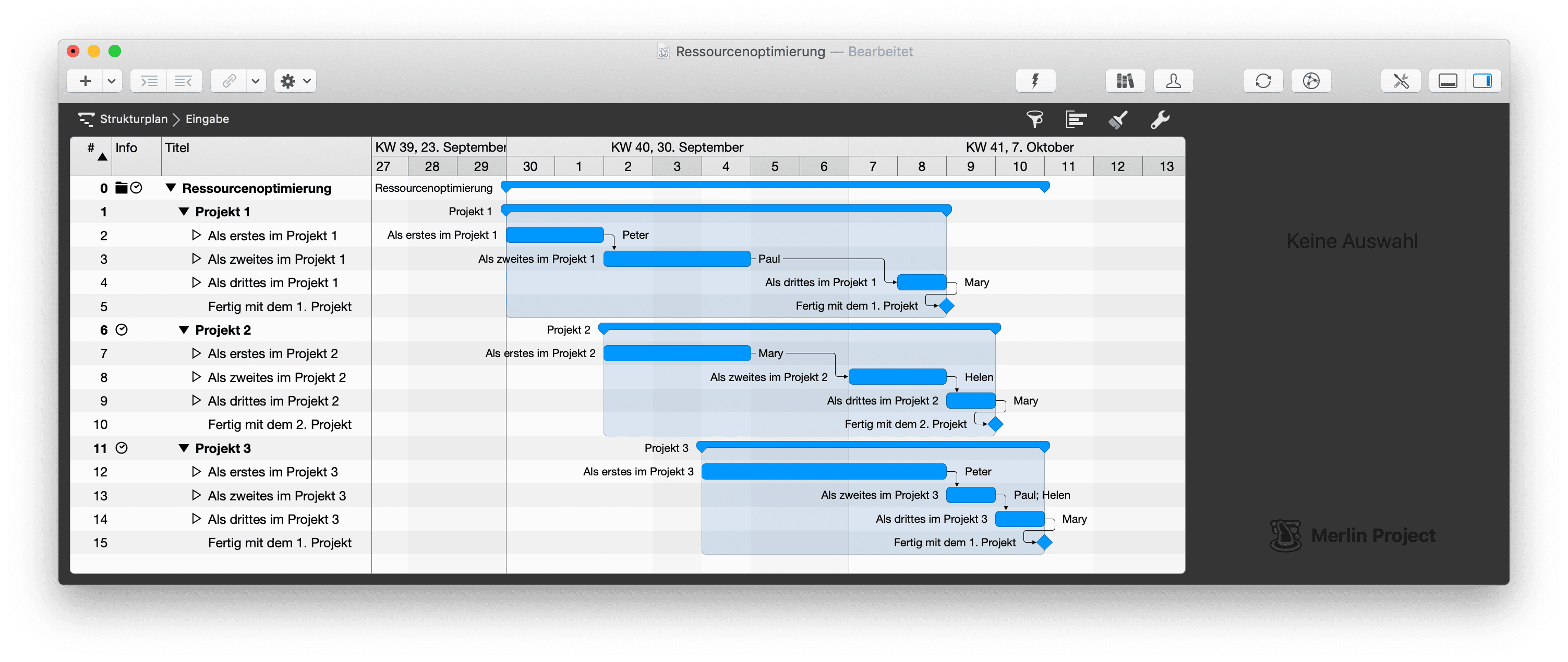Screen dimensions: 1568x662
Task: Click 'Fertig mit dem 2. Projekt' milestone diamond
Action: pyautogui.click(x=995, y=424)
